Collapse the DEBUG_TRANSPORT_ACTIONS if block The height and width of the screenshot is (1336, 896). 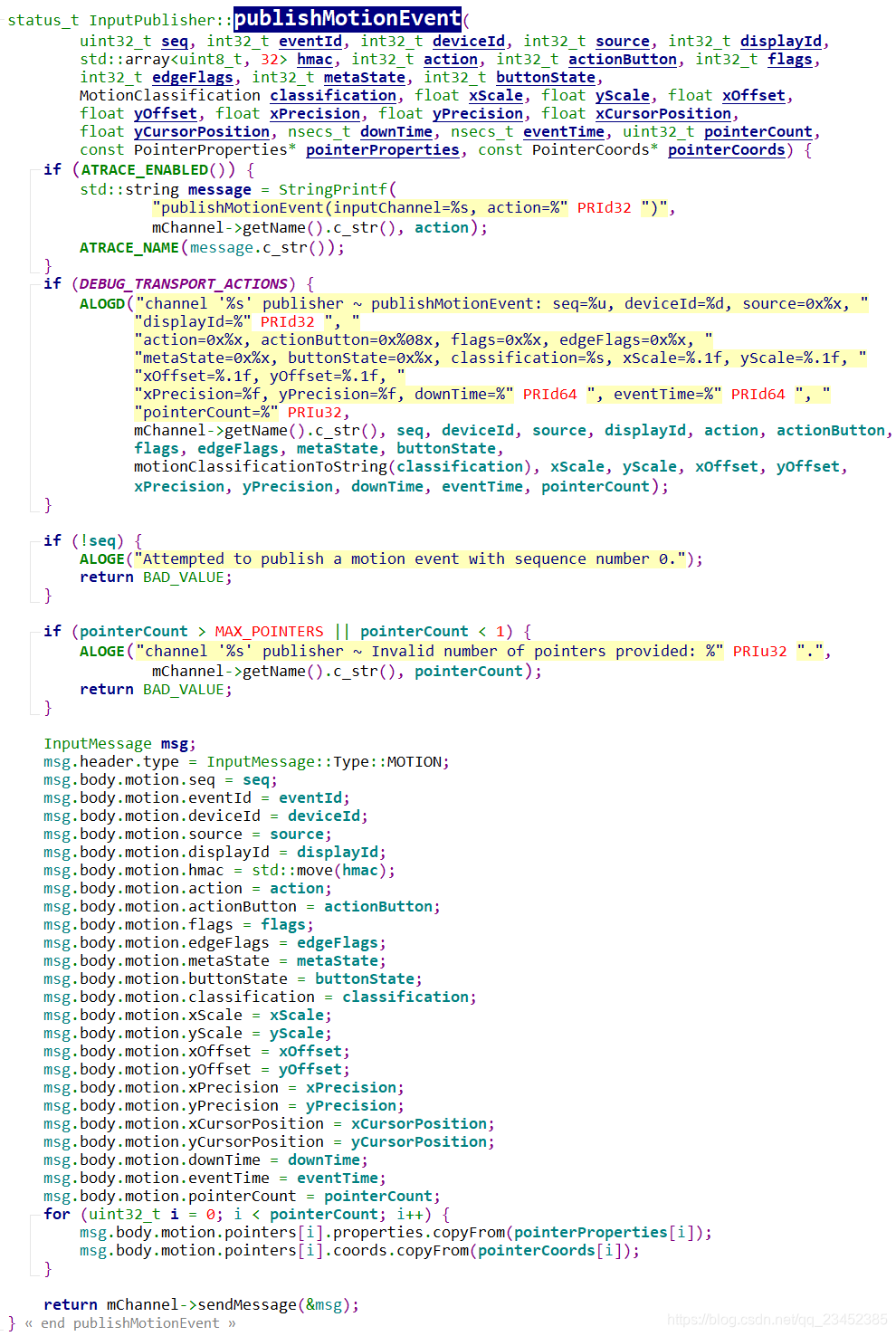coord(34,283)
